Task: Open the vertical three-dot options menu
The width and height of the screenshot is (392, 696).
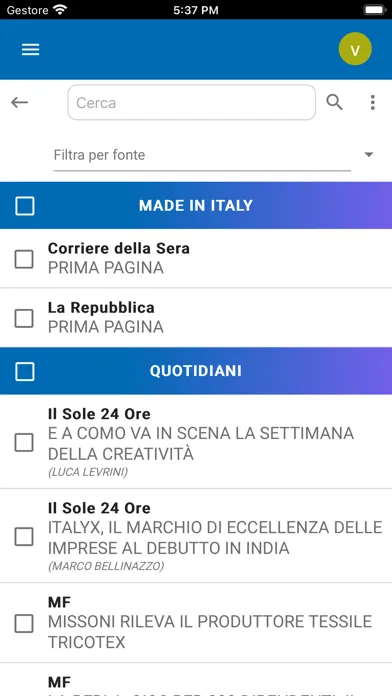Action: (x=372, y=103)
